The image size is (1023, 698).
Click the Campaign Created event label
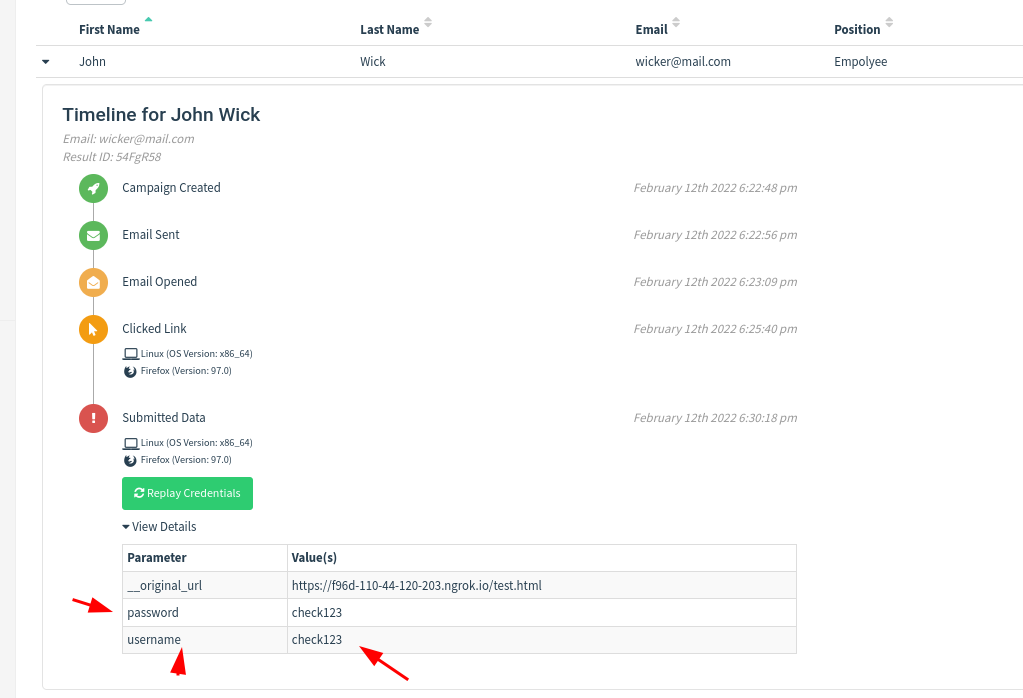coord(171,188)
